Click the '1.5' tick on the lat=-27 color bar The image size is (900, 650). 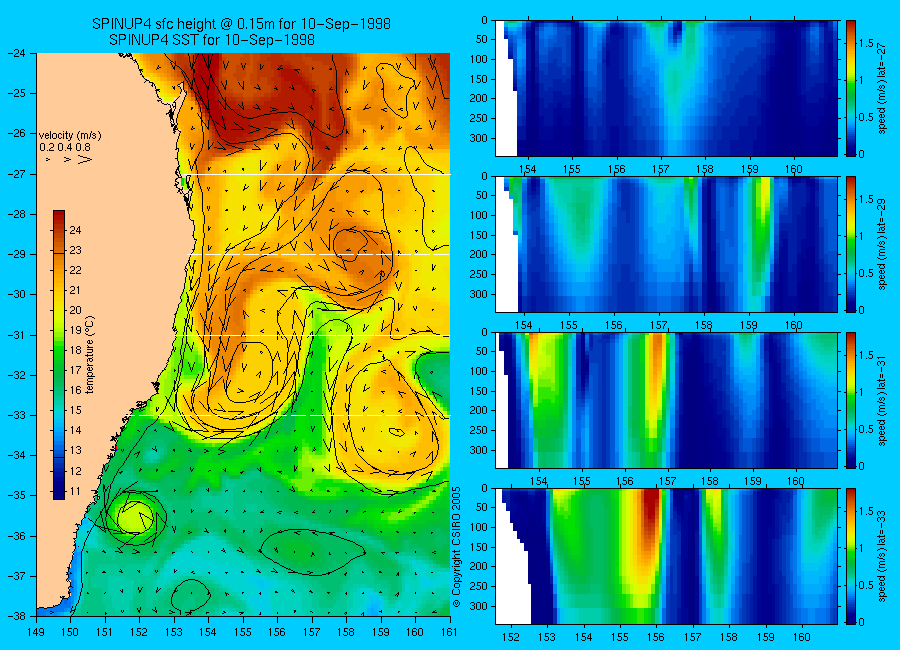point(866,44)
